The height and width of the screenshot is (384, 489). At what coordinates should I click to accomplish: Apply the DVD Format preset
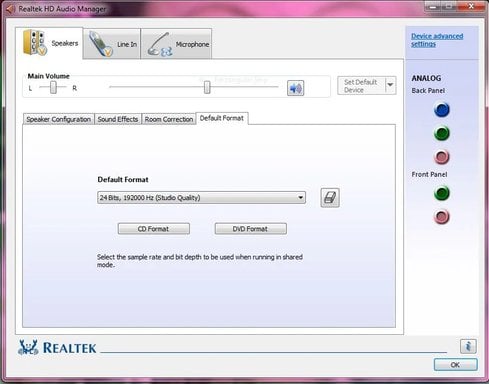click(x=250, y=229)
